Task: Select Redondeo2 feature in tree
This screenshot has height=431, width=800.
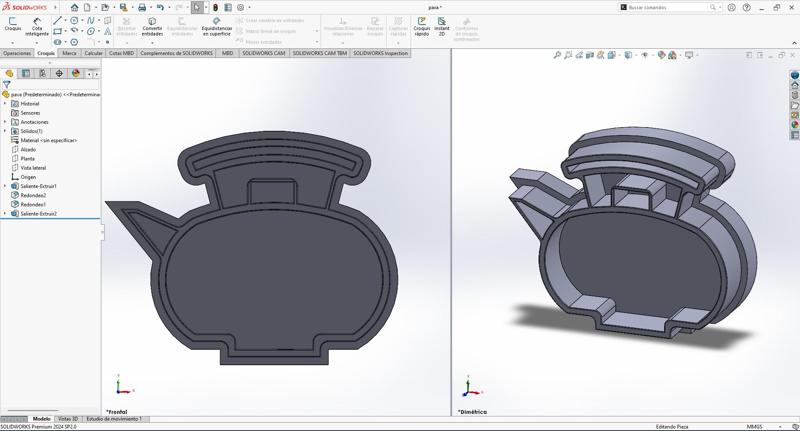Action: coord(33,195)
